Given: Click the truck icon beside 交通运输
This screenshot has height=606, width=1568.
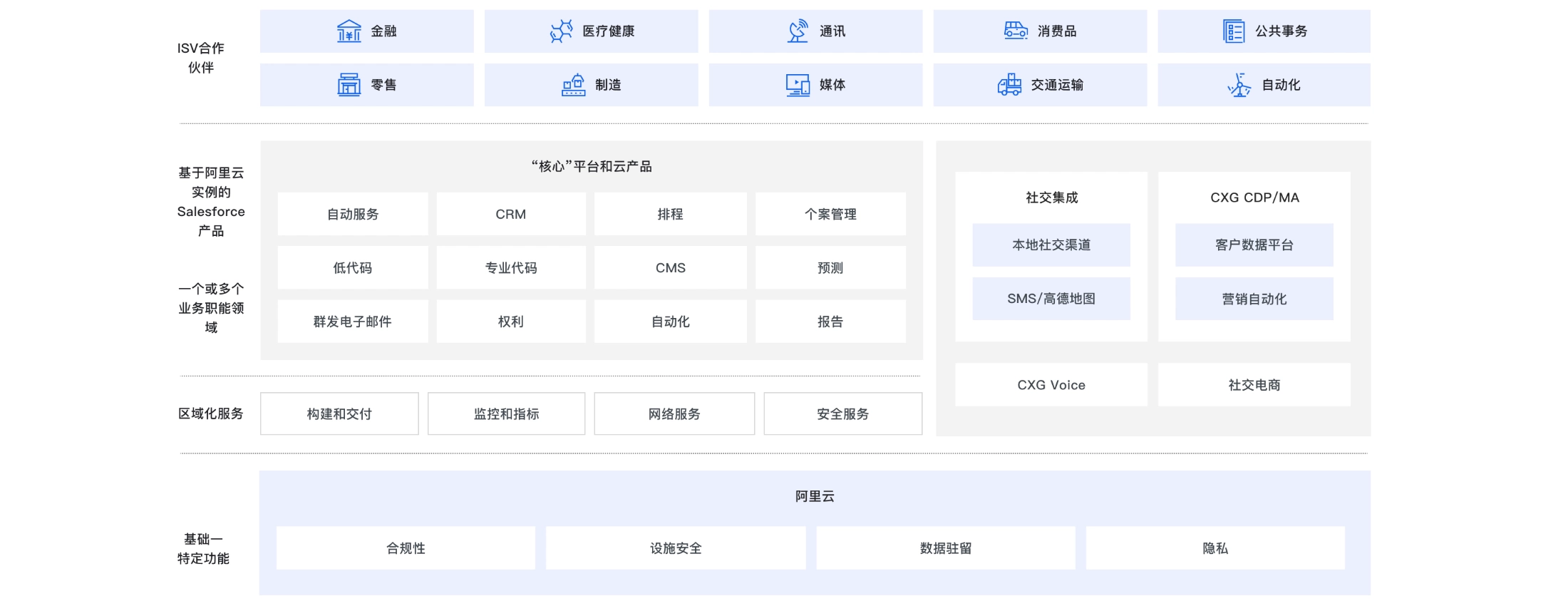Looking at the screenshot, I should click(x=1009, y=85).
